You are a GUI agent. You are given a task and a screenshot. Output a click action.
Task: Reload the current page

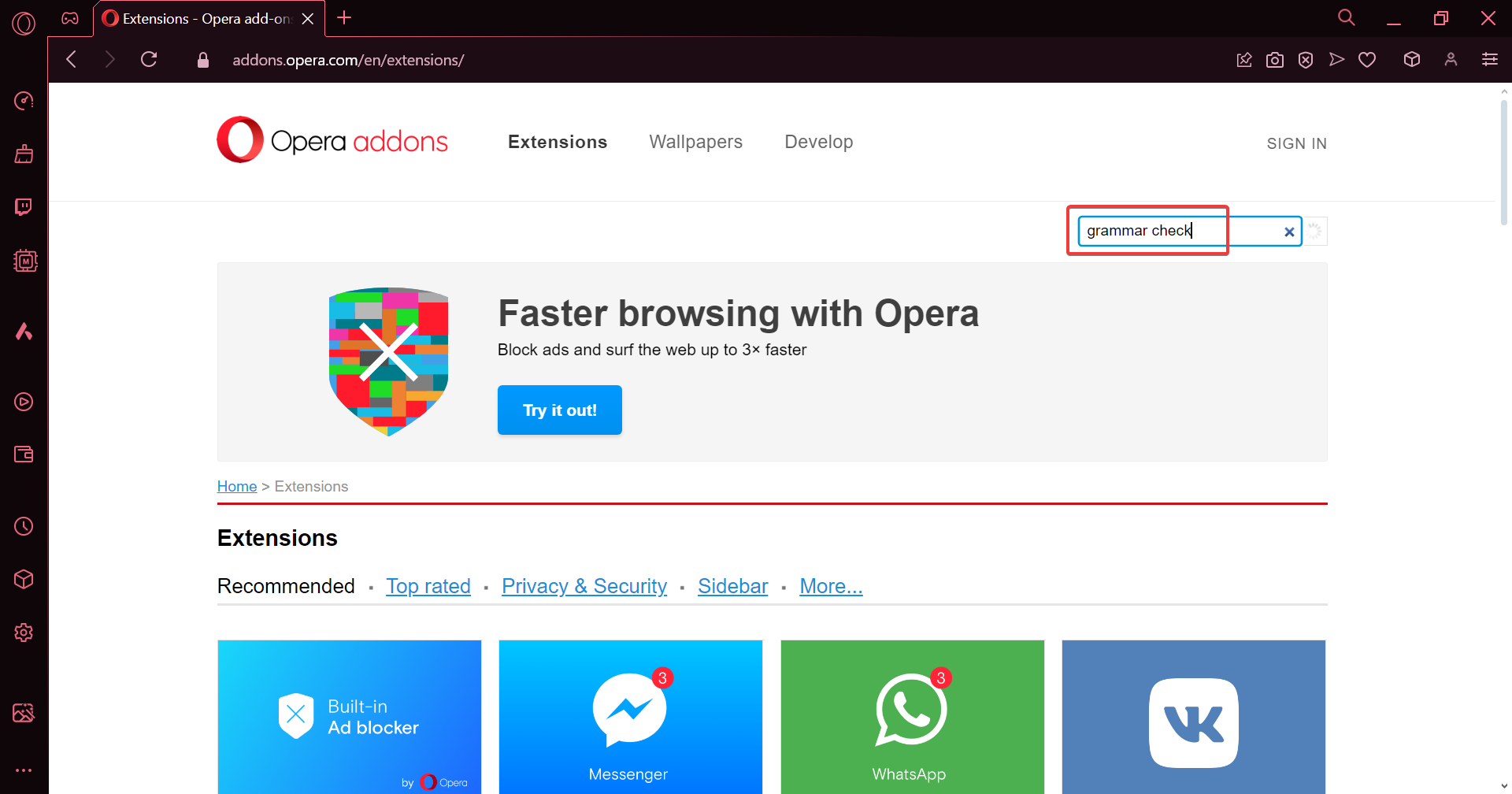tap(149, 59)
